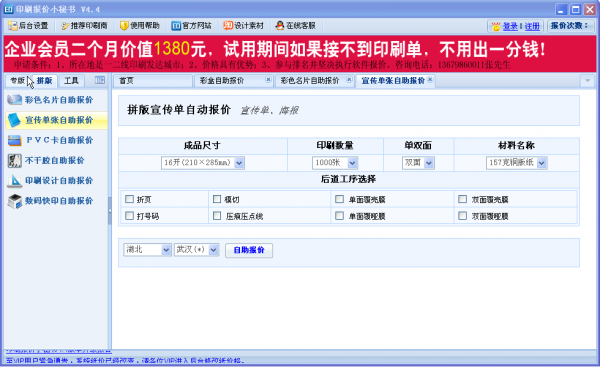
Task: Select PVC卡自助报价 sidebar entry text
Action: [x=60, y=140]
